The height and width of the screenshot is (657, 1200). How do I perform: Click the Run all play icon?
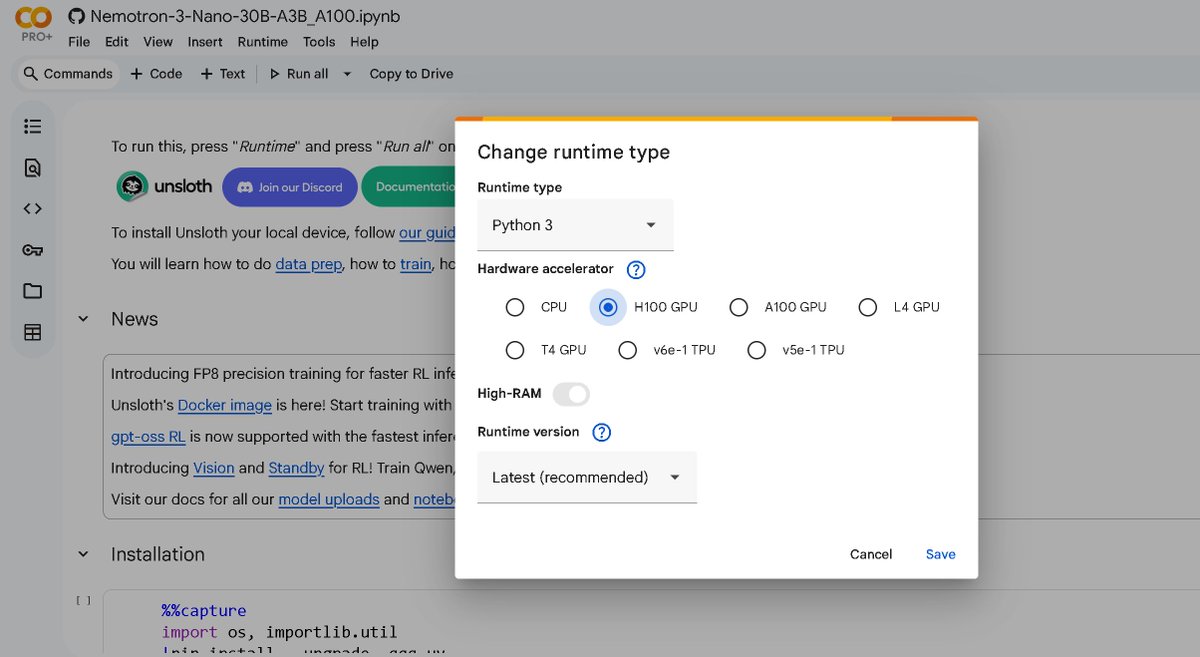[x=274, y=74]
